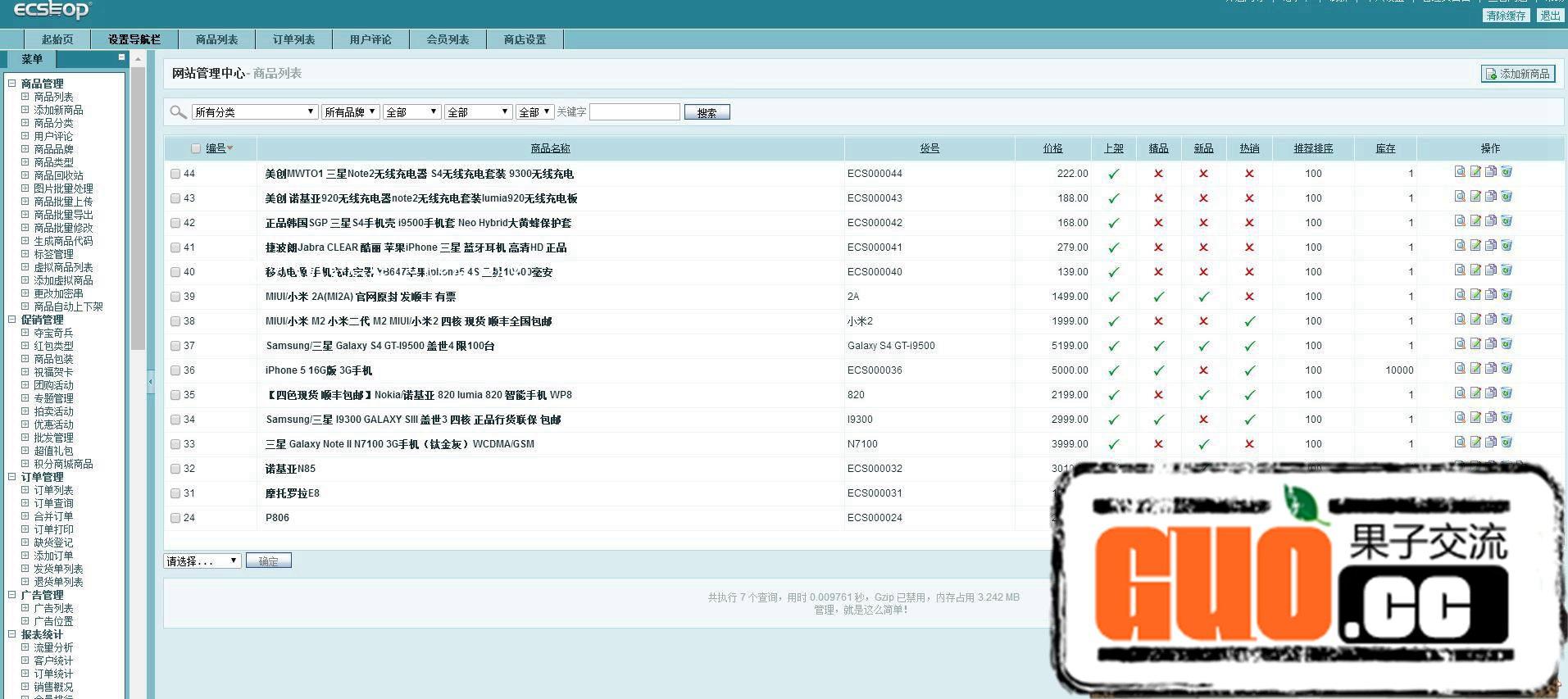Click the copy icon for product 44

[1491, 172]
